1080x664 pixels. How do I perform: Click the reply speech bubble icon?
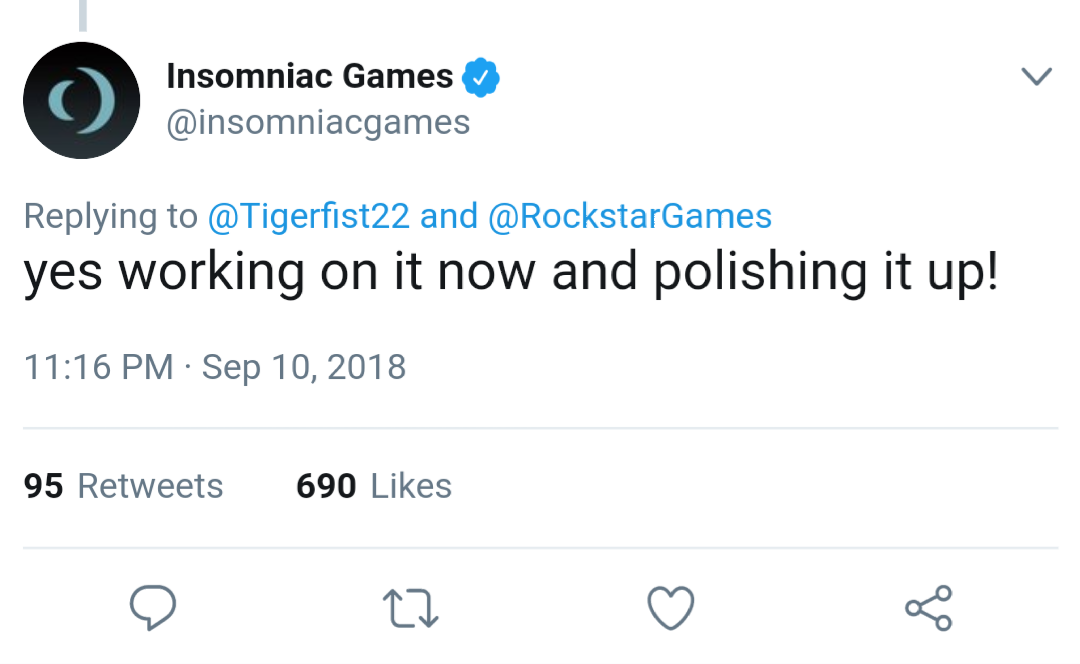tap(153, 607)
